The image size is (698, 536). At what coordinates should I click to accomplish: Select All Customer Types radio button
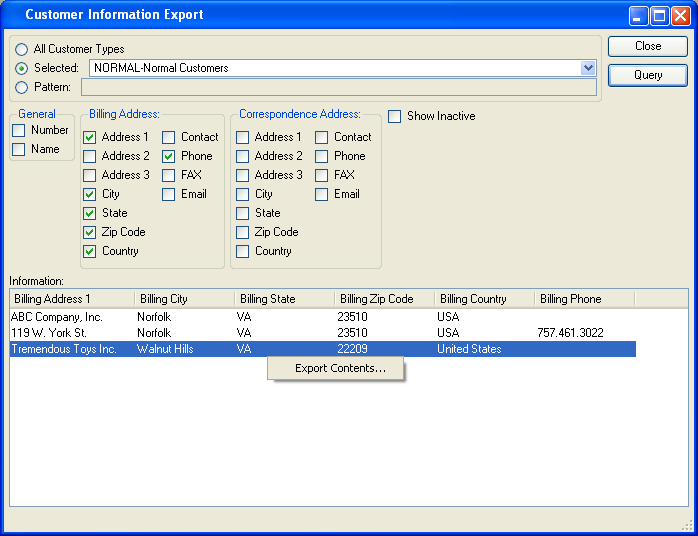[x=22, y=49]
